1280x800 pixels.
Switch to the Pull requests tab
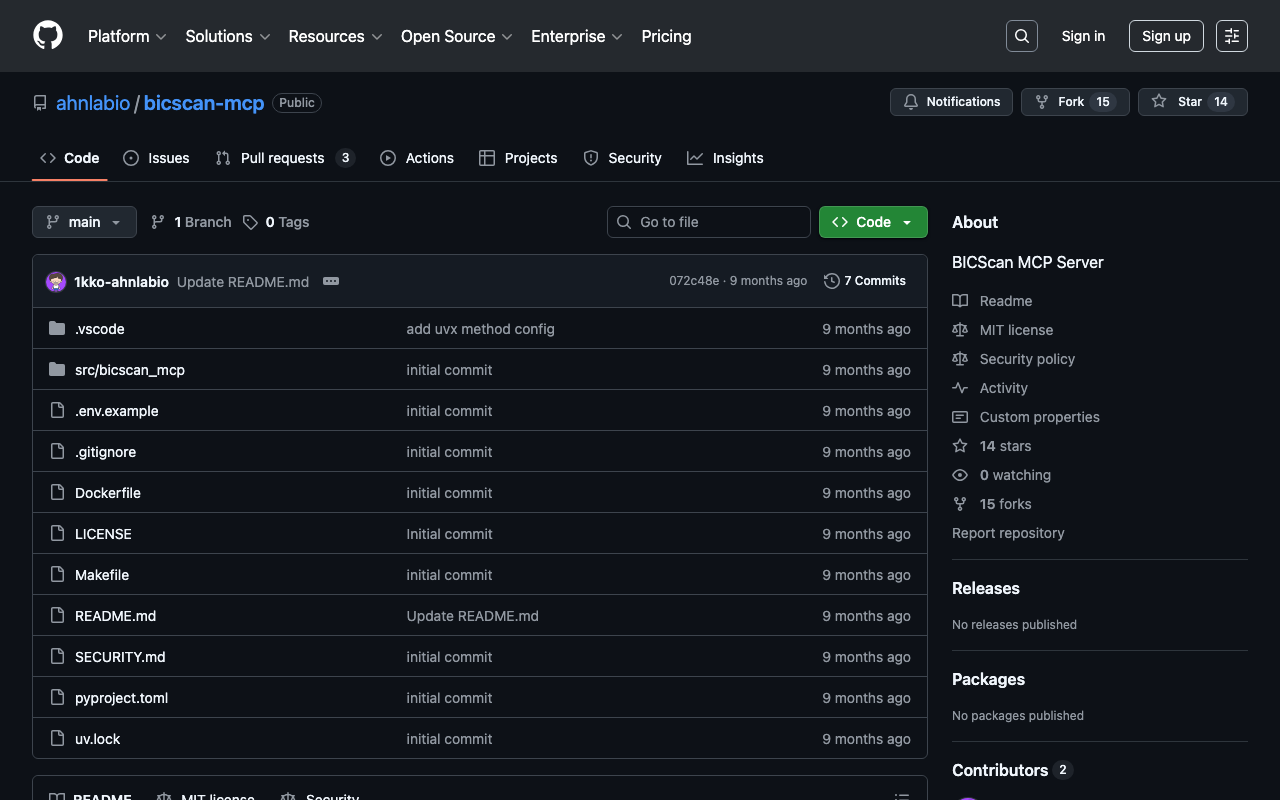pyautogui.click(x=283, y=158)
